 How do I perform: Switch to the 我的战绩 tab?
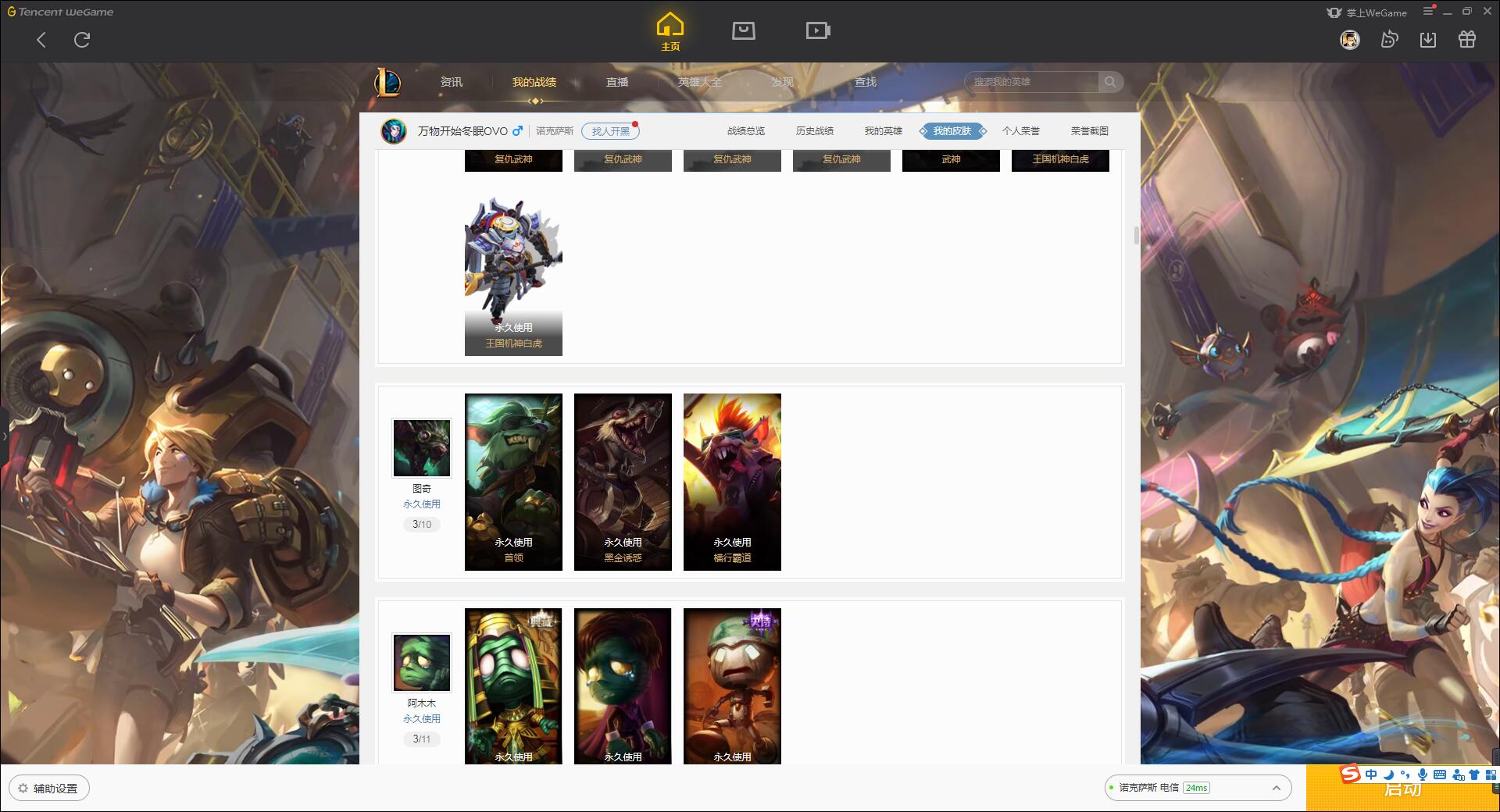(x=534, y=82)
